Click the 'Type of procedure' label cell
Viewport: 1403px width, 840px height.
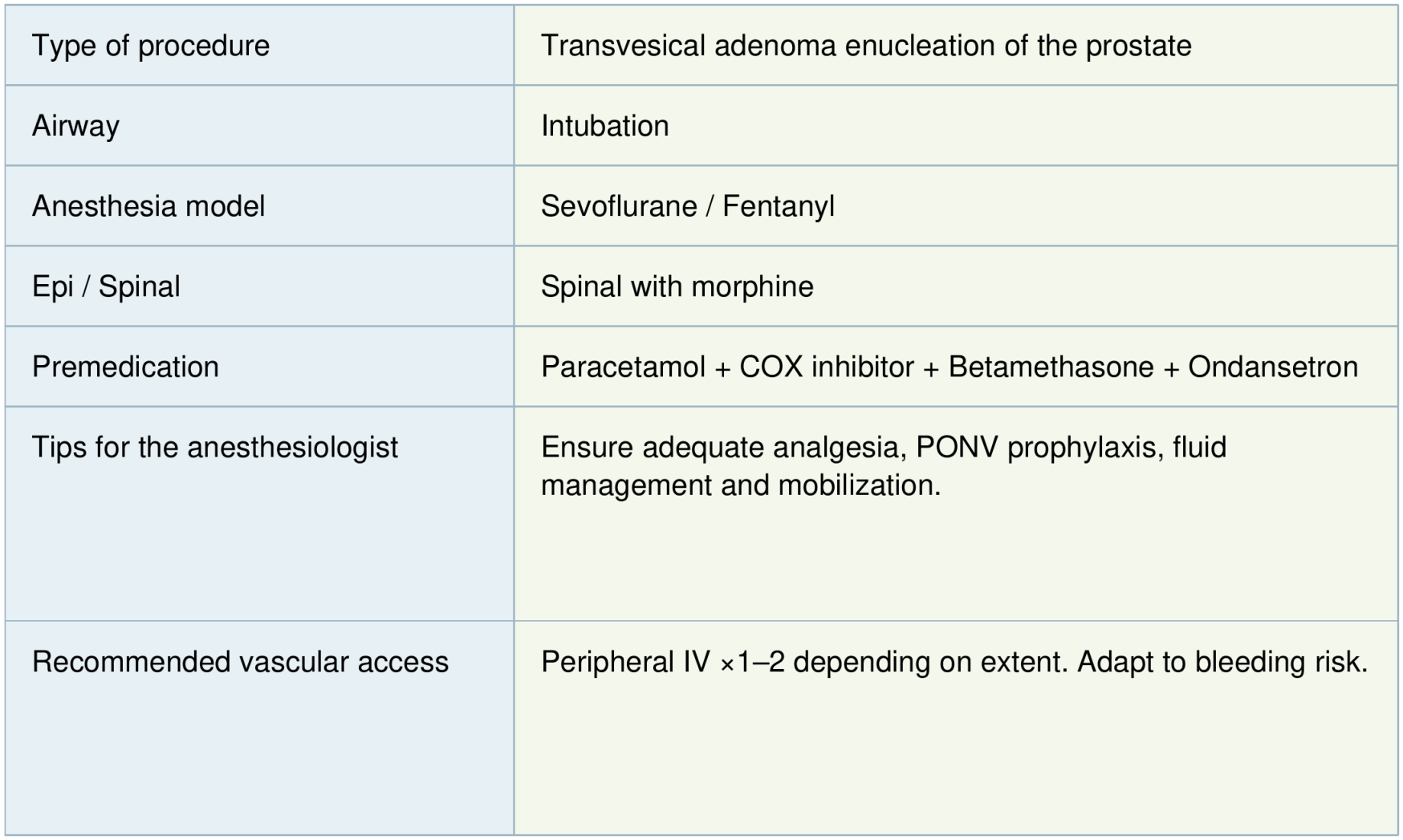pos(151,46)
